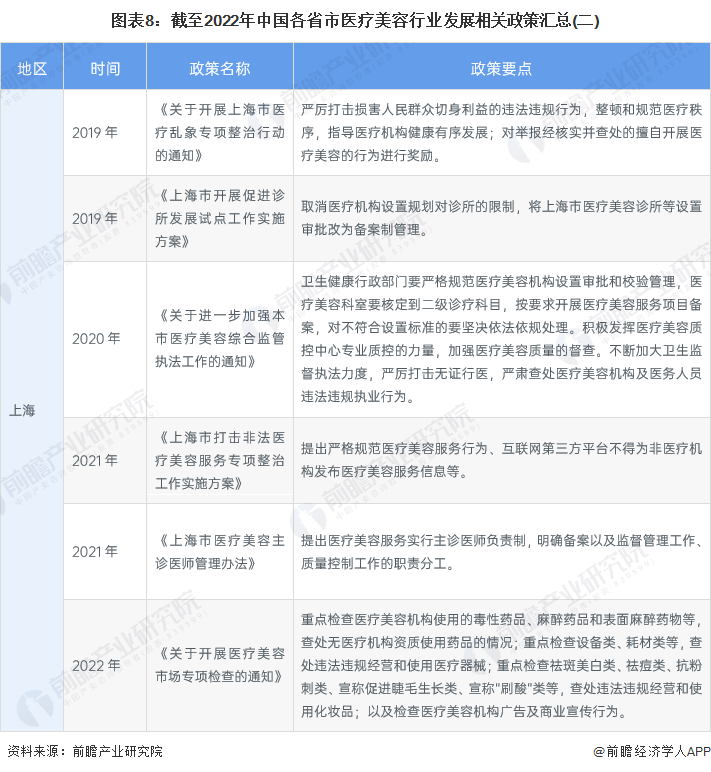Image resolution: width=711 pixels, height=772 pixels.
Task: Open 上海市开展促进诊所发展试点工作实施方案 policy name
Action: [x=220, y=218]
